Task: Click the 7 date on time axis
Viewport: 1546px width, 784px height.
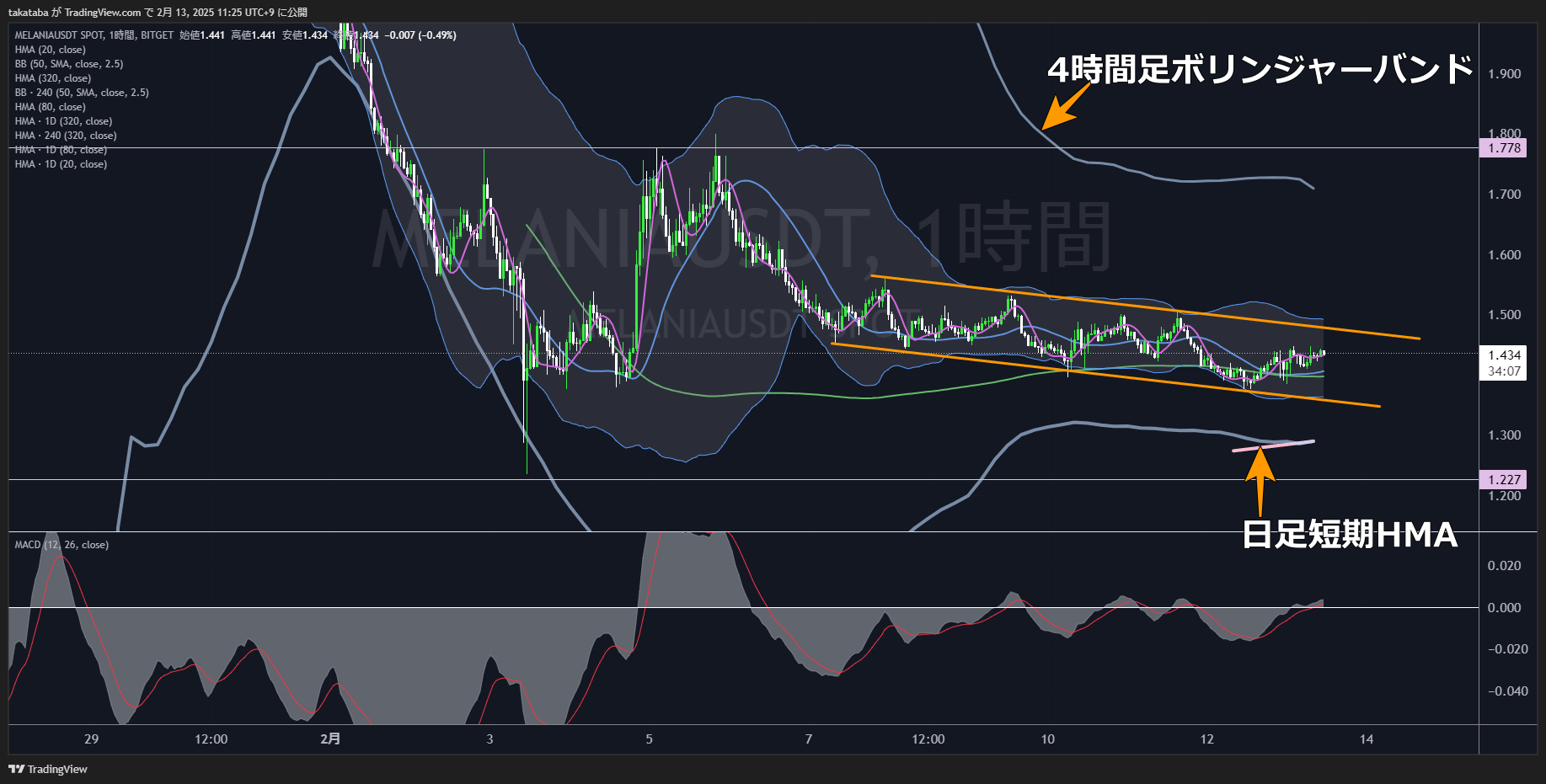Action: [809, 739]
